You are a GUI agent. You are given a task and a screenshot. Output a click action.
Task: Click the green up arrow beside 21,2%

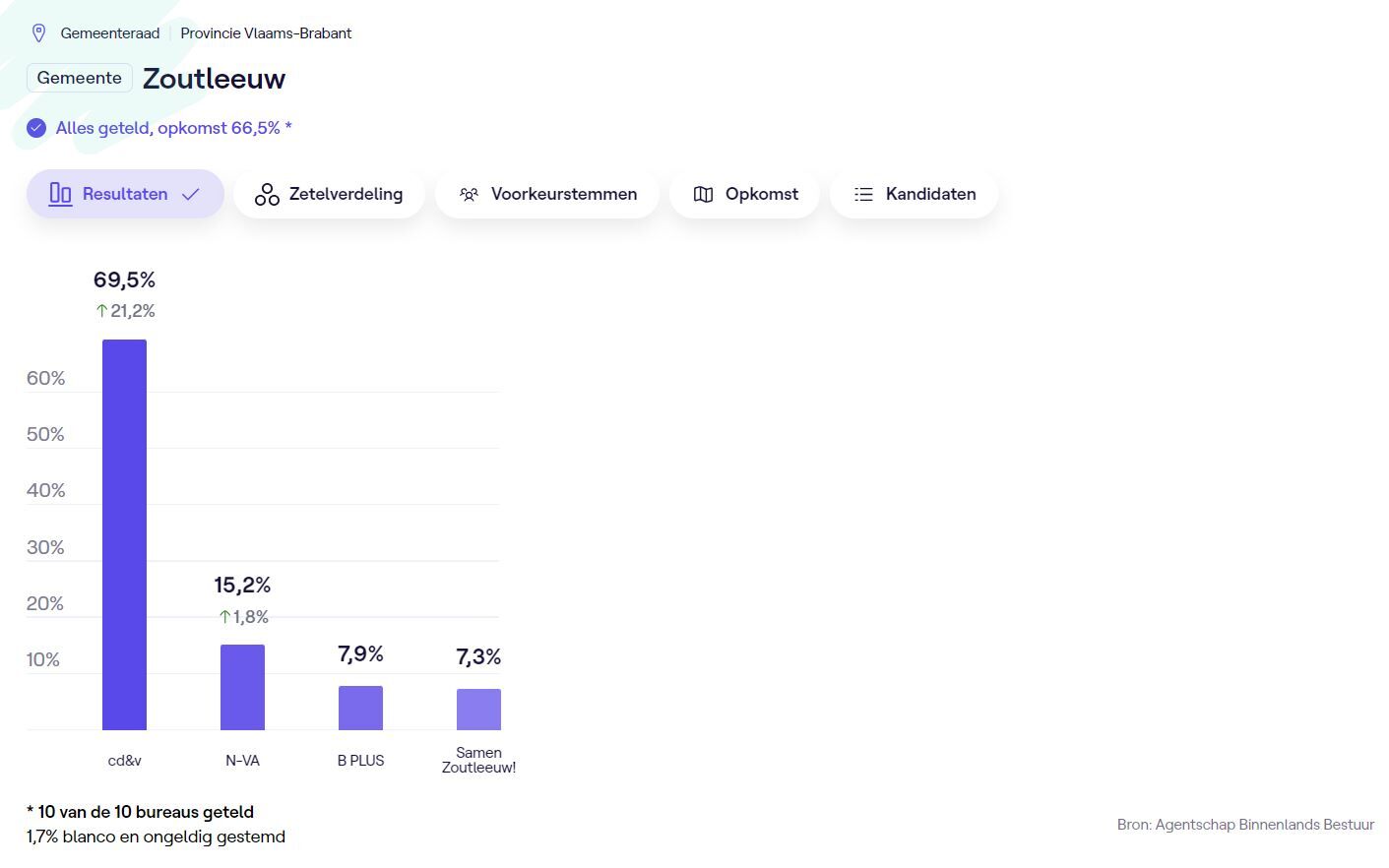(x=101, y=311)
